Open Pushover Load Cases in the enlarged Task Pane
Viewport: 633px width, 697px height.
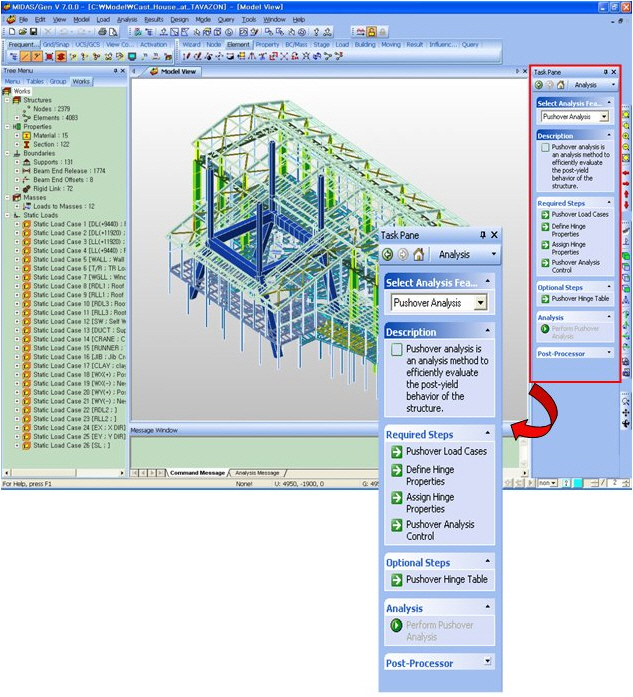point(444,452)
